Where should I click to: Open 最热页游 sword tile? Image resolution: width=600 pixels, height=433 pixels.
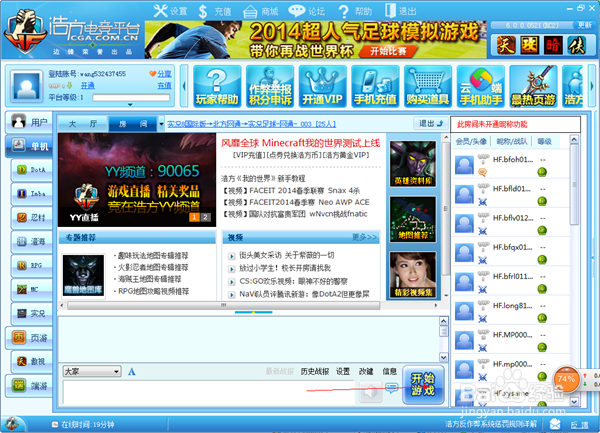click(533, 86)
